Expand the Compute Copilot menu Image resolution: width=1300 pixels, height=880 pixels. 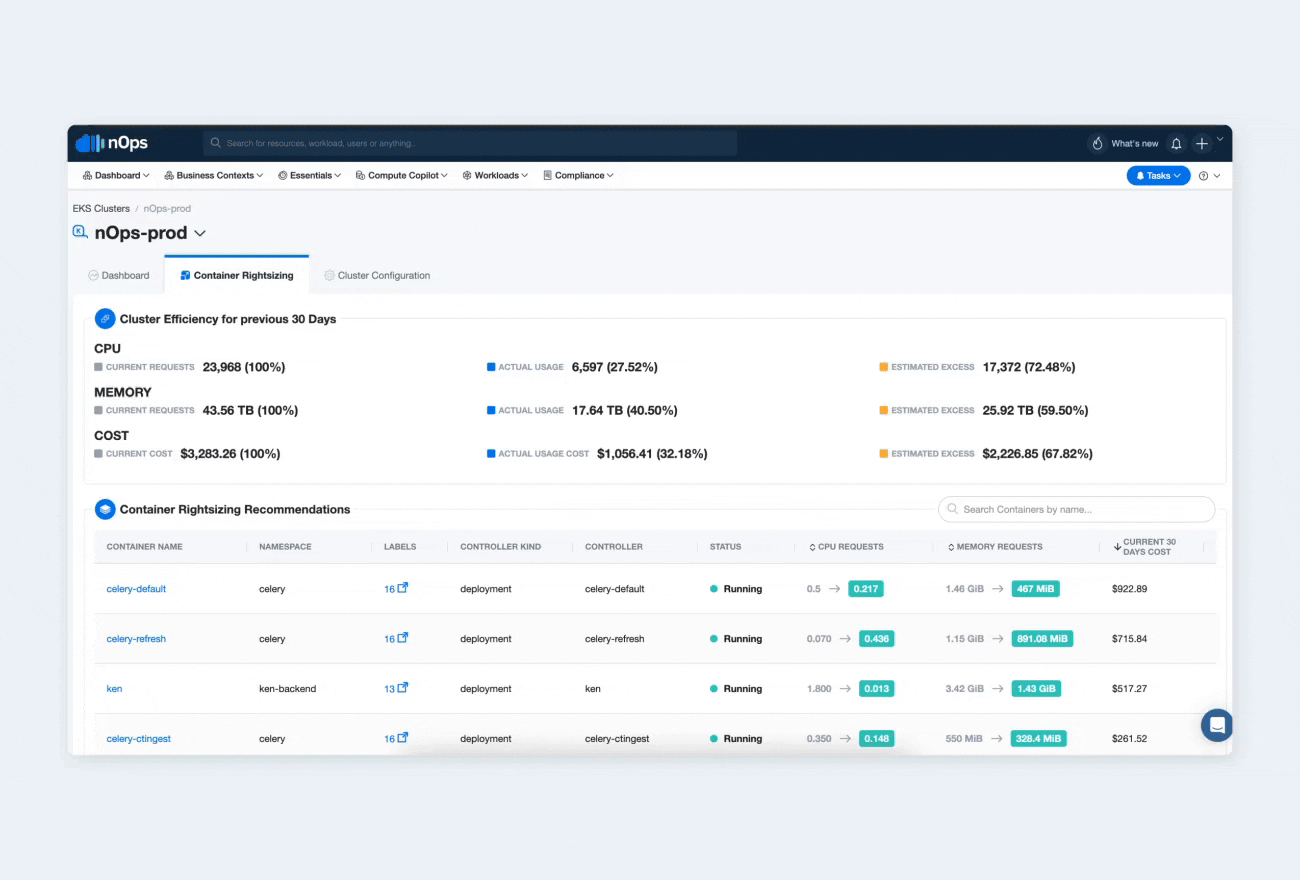pos(402,176)
